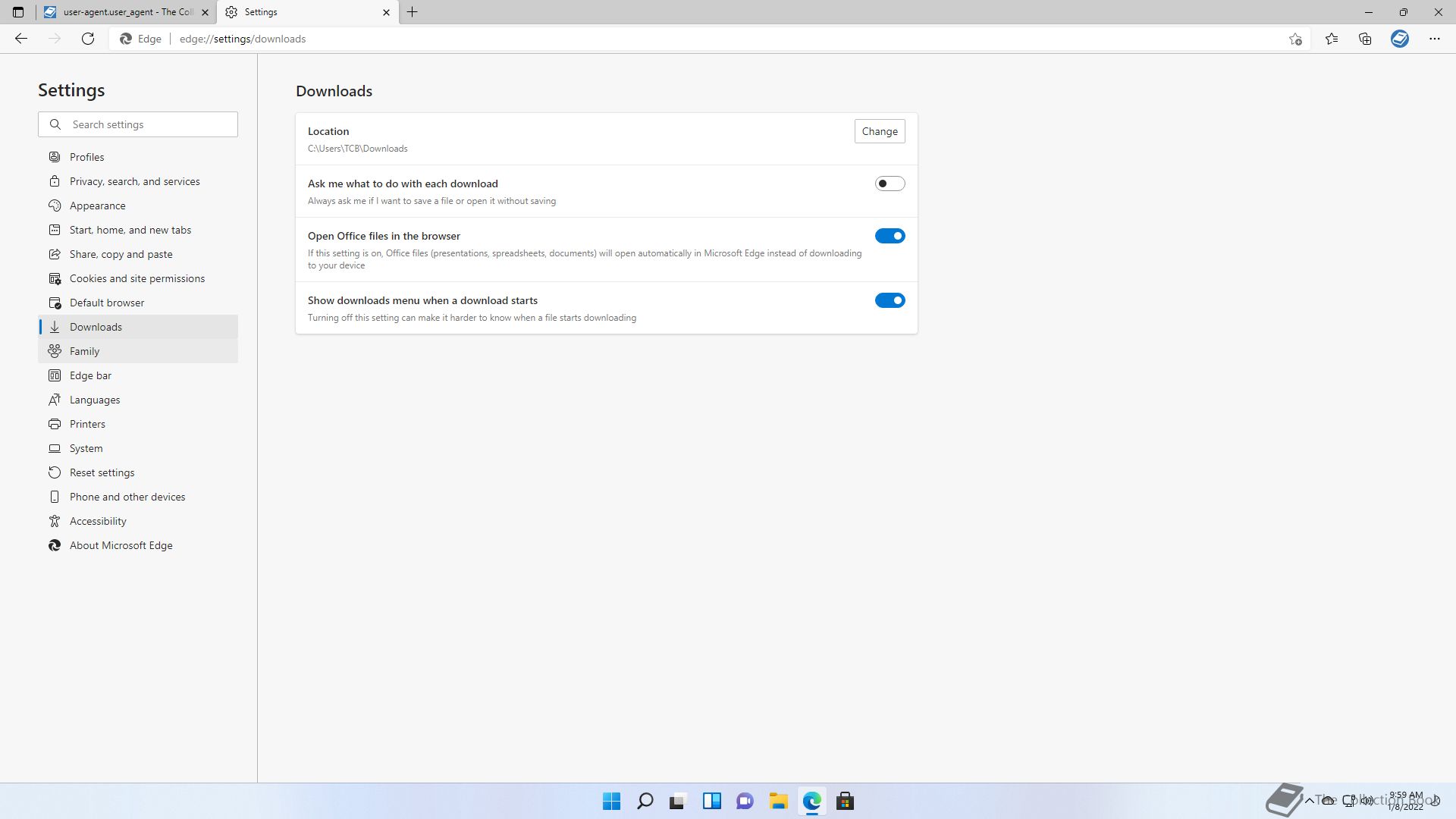The image size is (1456, 819).
Task: Go to Languages settings
Action: tap(138, 400)
